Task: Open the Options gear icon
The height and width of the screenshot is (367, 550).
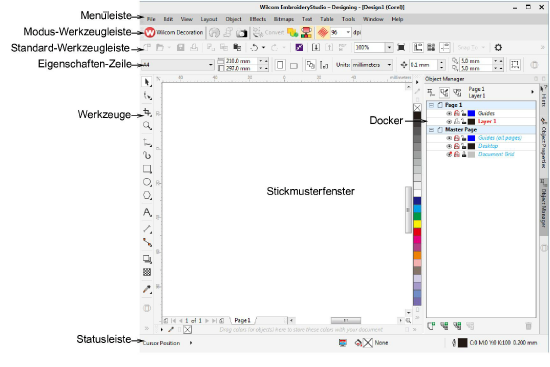Action: click(x=498, y=47)
